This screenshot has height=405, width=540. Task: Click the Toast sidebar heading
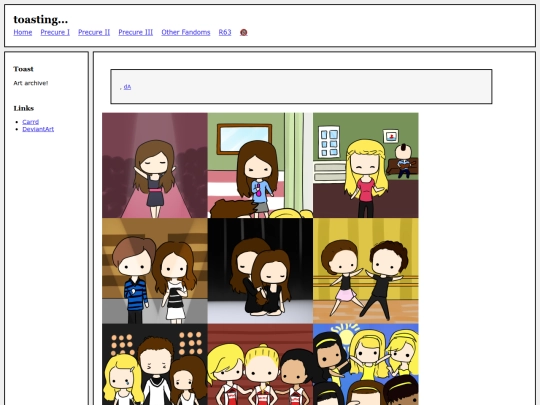click(x=23, y=69)
